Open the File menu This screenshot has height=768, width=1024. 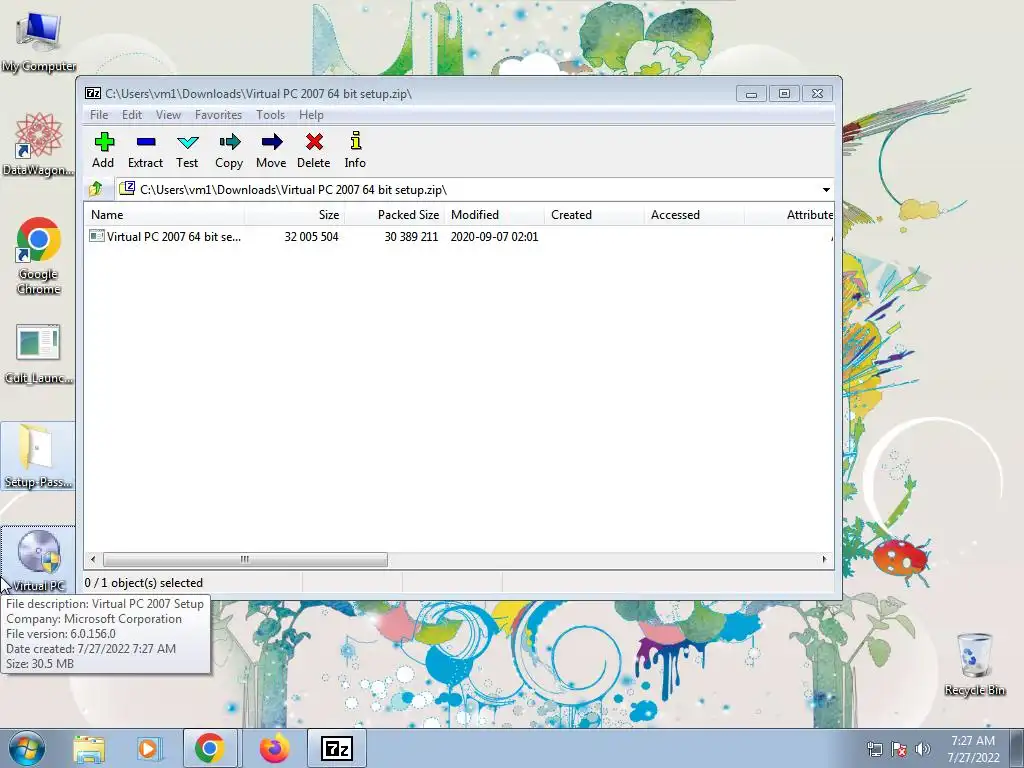click(x=99, y=115)
